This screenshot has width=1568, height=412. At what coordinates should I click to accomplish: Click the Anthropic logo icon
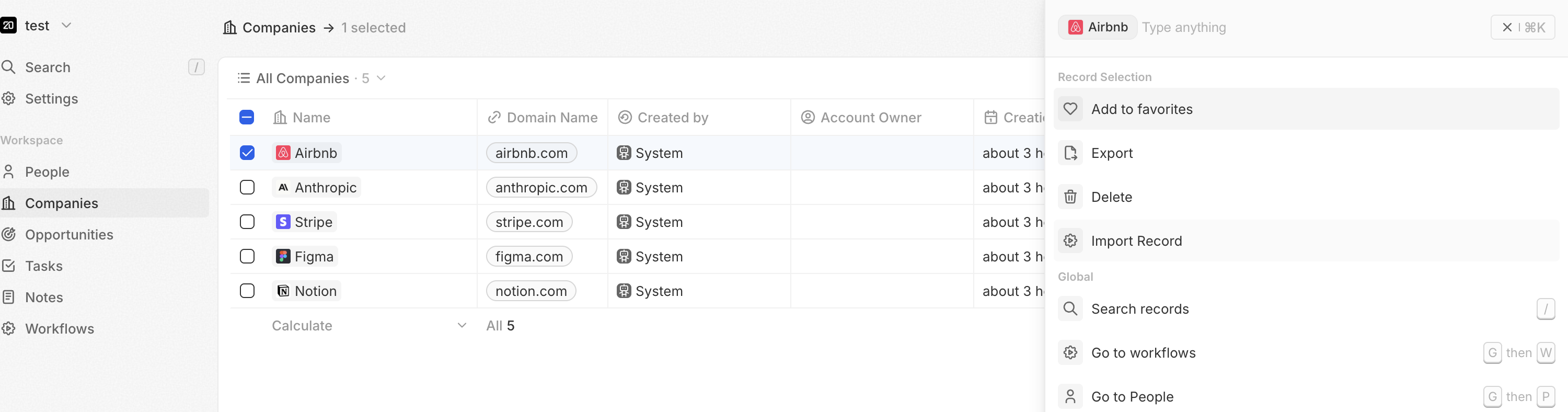283,187
